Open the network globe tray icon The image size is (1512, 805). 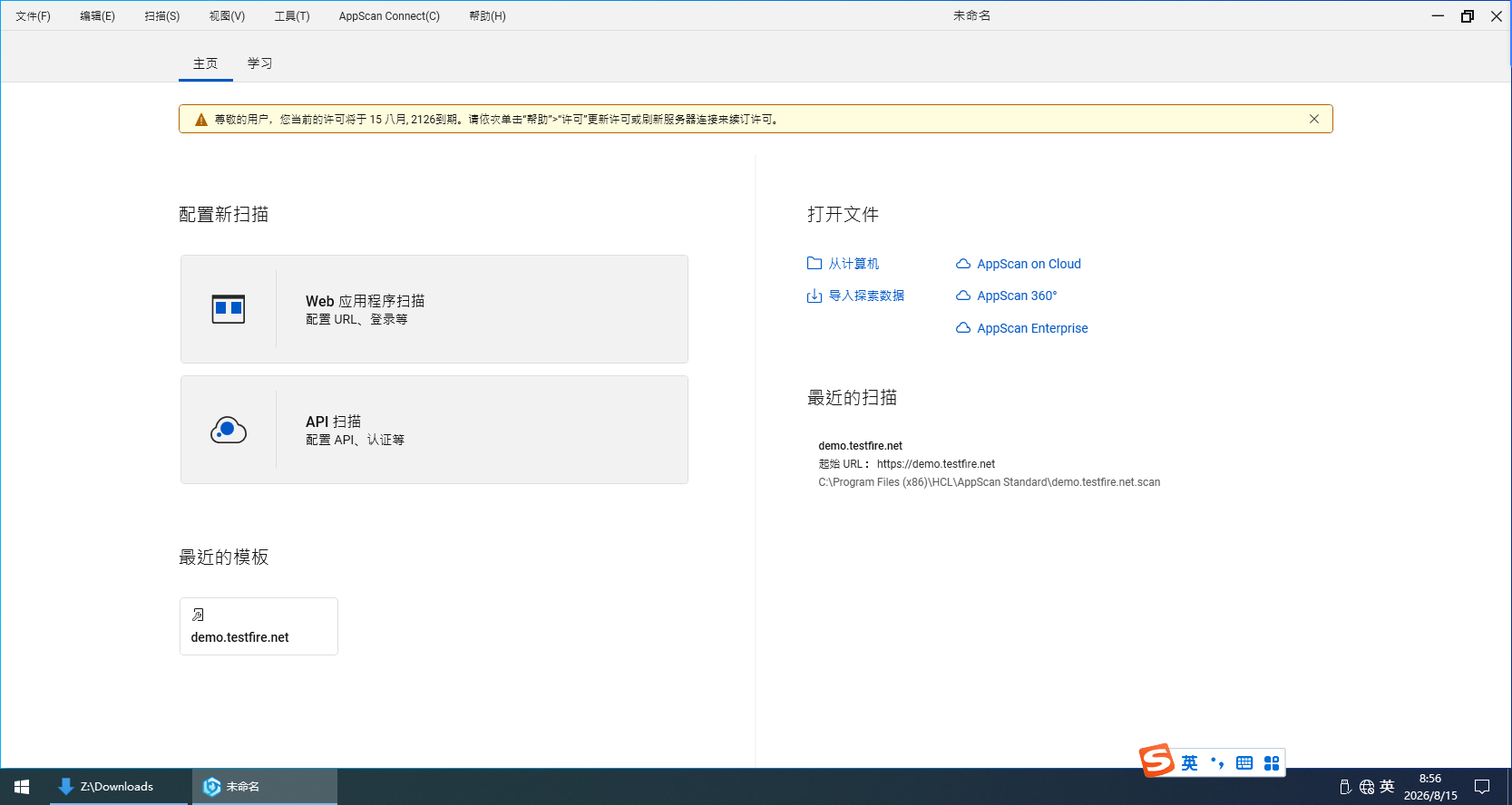coord(1367,787)
